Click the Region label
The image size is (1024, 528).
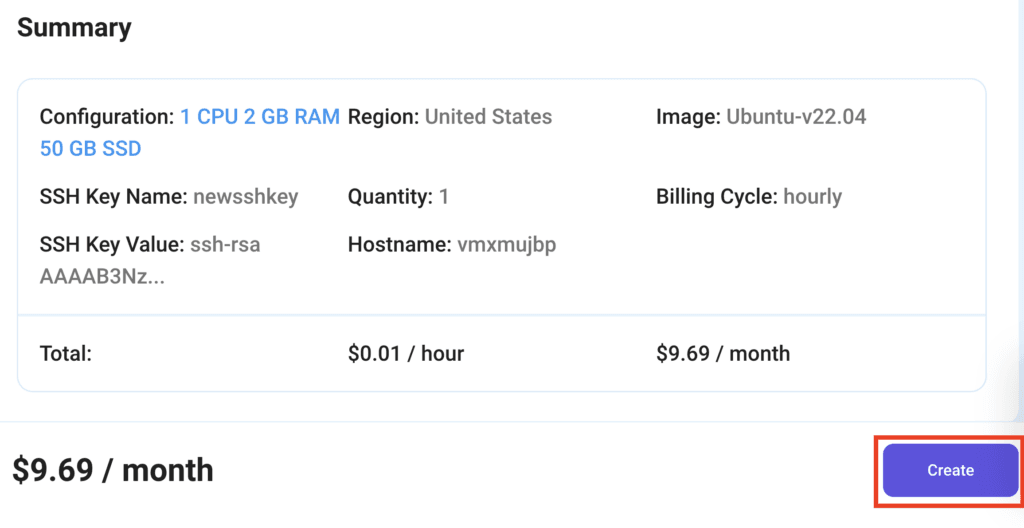pos(383,117)
